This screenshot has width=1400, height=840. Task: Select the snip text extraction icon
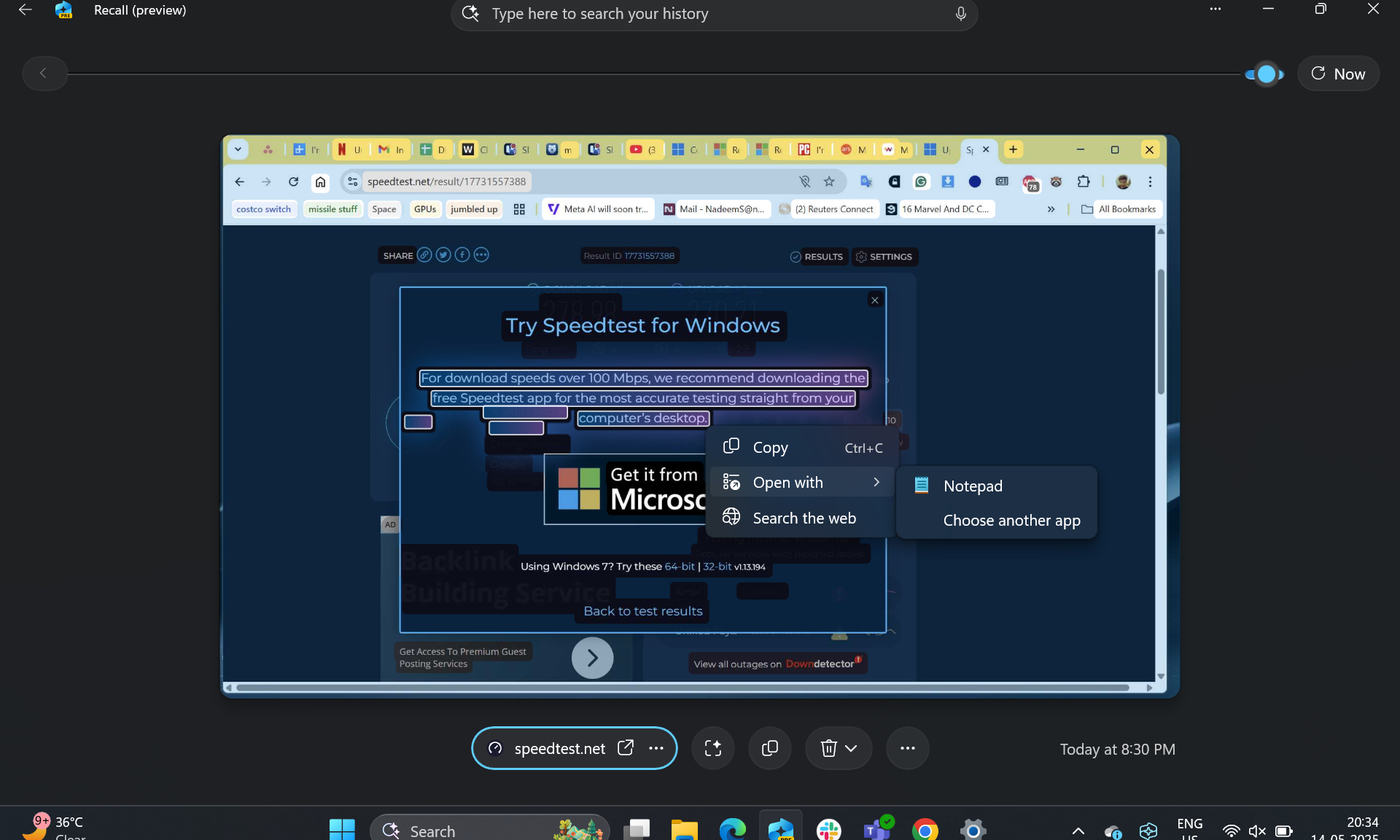pos(712,748)
